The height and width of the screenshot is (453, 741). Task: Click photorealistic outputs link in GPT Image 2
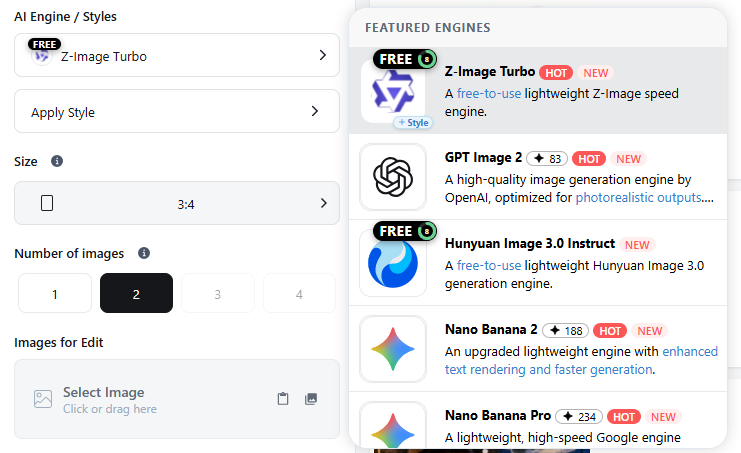(638, 197)
